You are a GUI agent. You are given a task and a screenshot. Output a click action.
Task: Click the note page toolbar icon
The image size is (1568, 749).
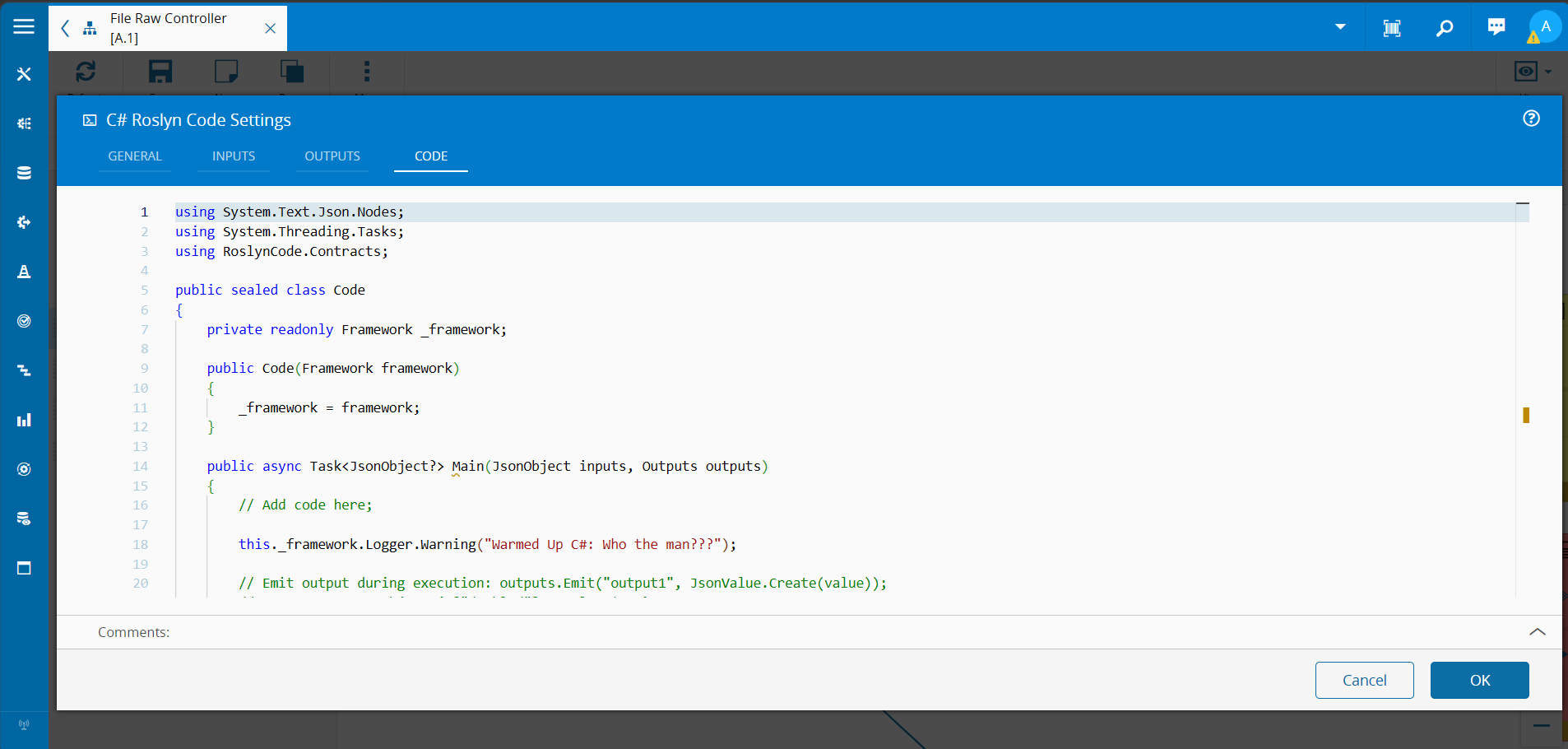(226, 72)
